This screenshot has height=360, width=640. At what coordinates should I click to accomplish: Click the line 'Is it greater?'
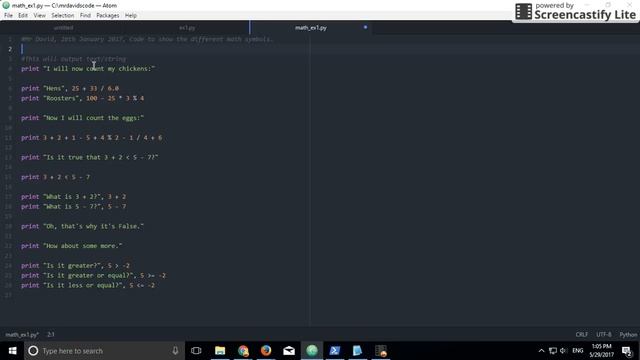click(76, 266)
